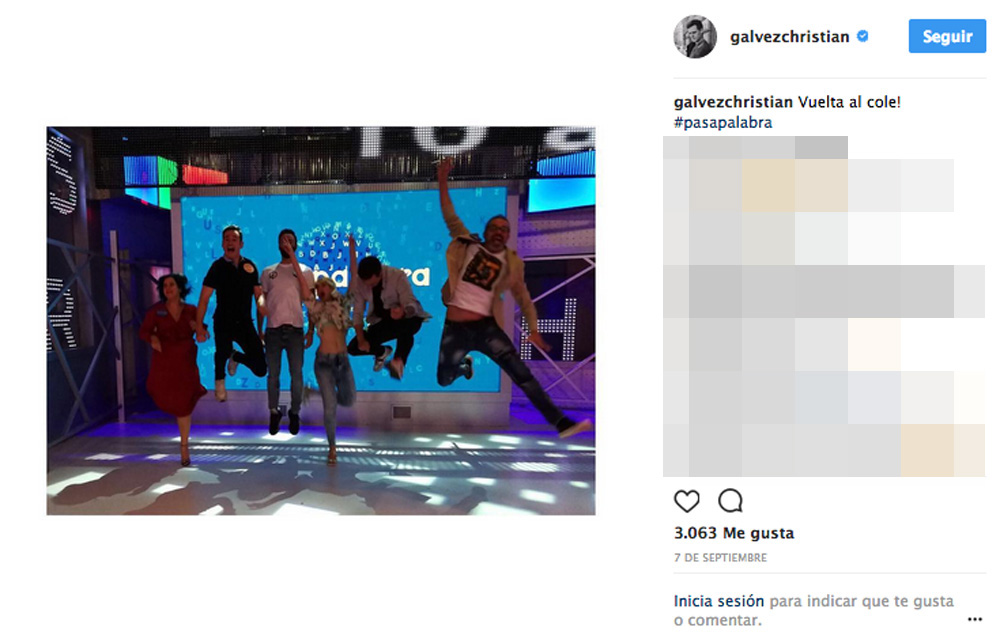View who liked via 3.063 Me gusta
This screenshot has width=1000, height=635.
(x=734, y=533)
